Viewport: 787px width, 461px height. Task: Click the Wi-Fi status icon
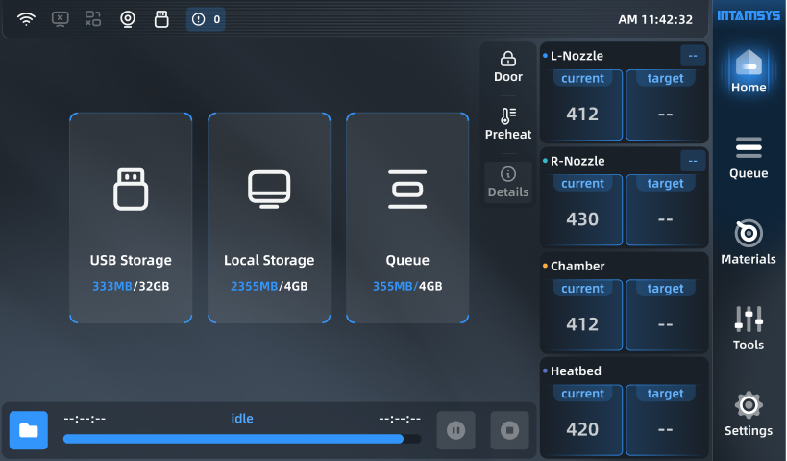tap(26, 19)
